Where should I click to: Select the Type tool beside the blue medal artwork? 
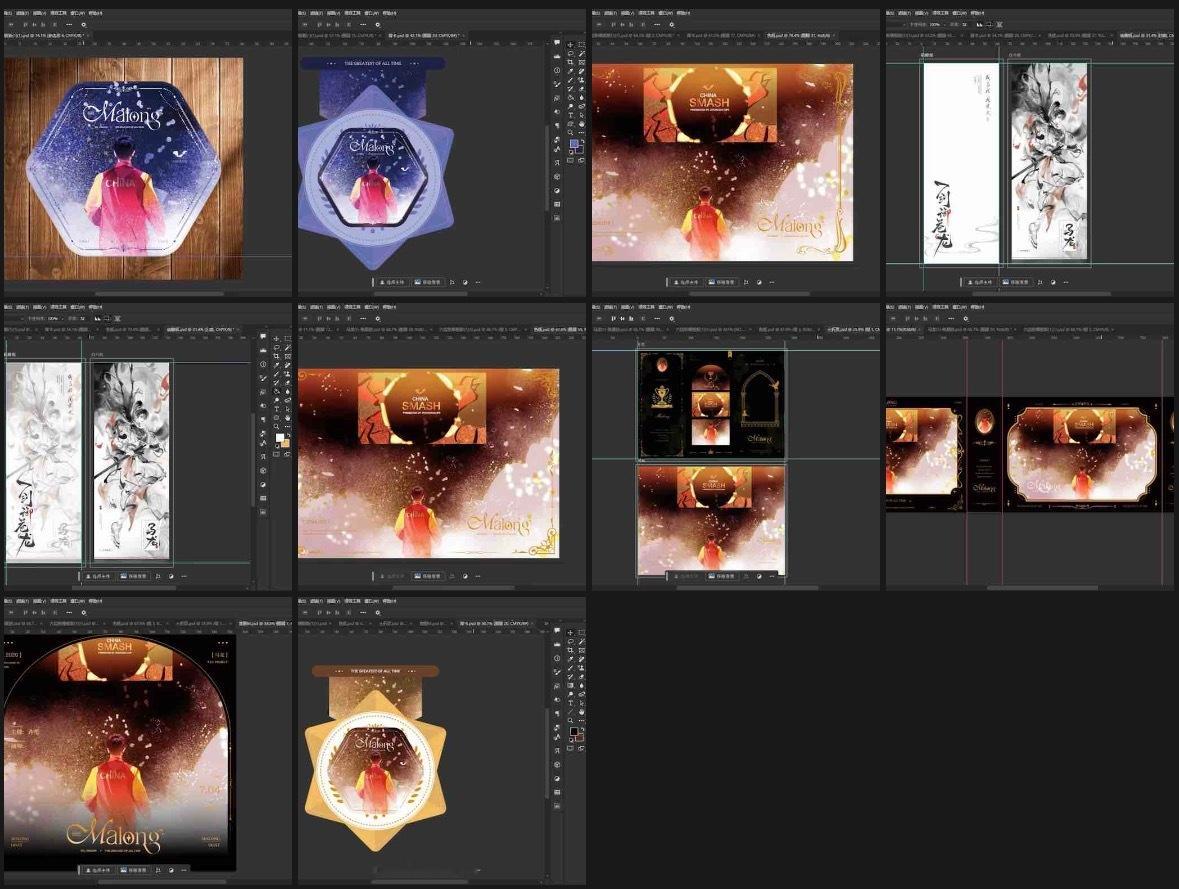pos(571,115)
